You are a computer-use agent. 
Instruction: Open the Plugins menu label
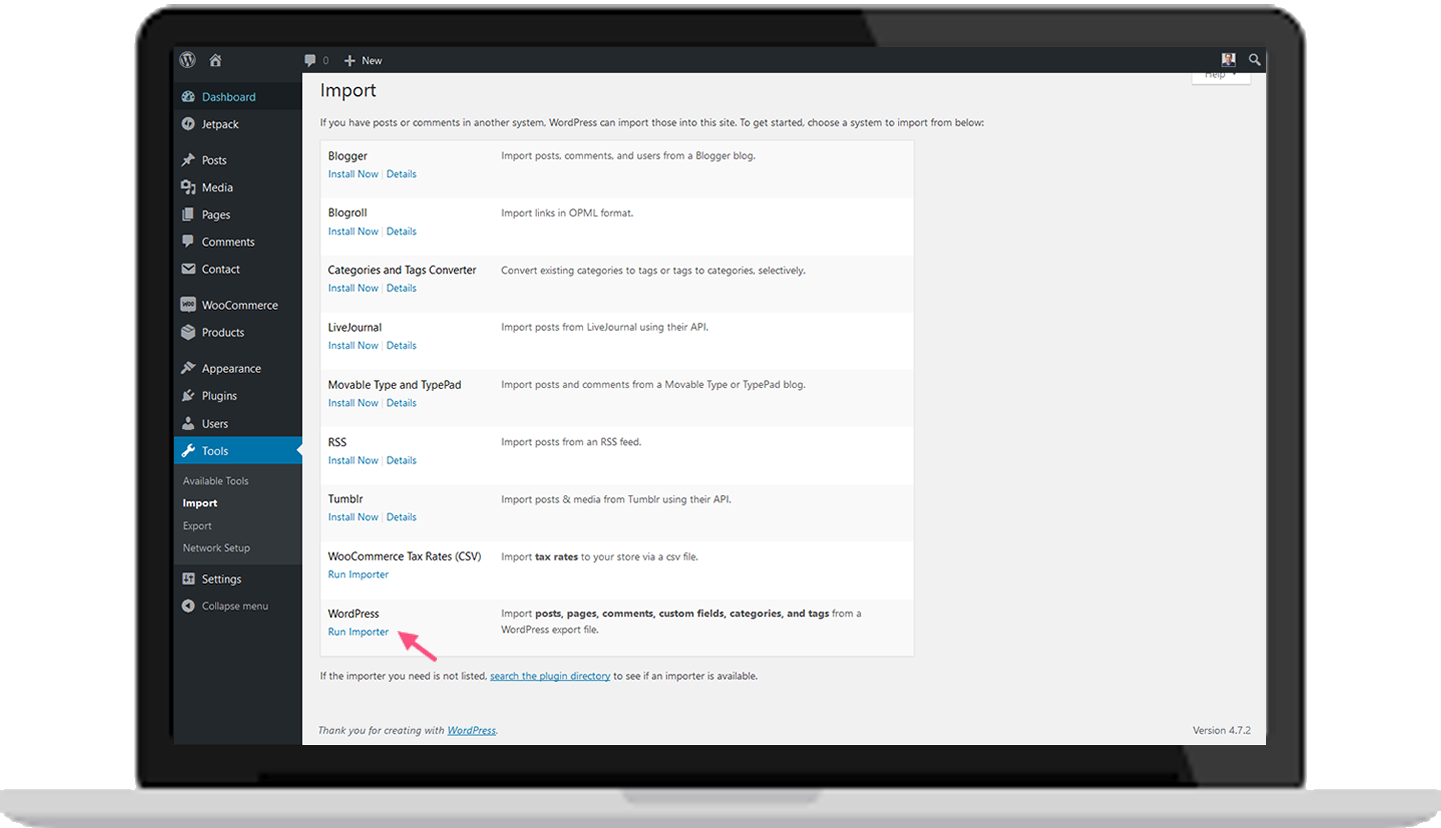pyautogui.click(x=219, y=396)
